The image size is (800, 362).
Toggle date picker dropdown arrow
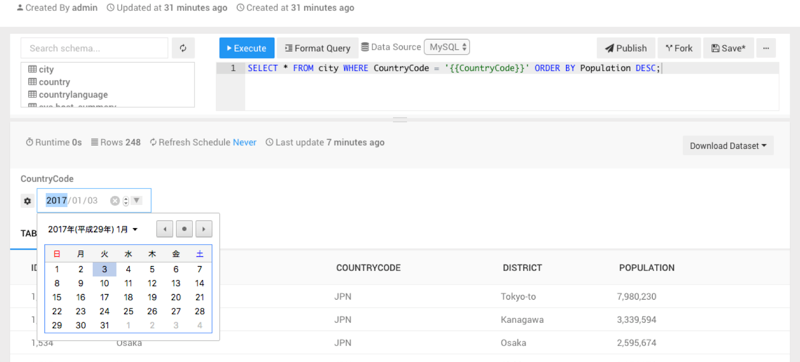(x=136, y=200)
